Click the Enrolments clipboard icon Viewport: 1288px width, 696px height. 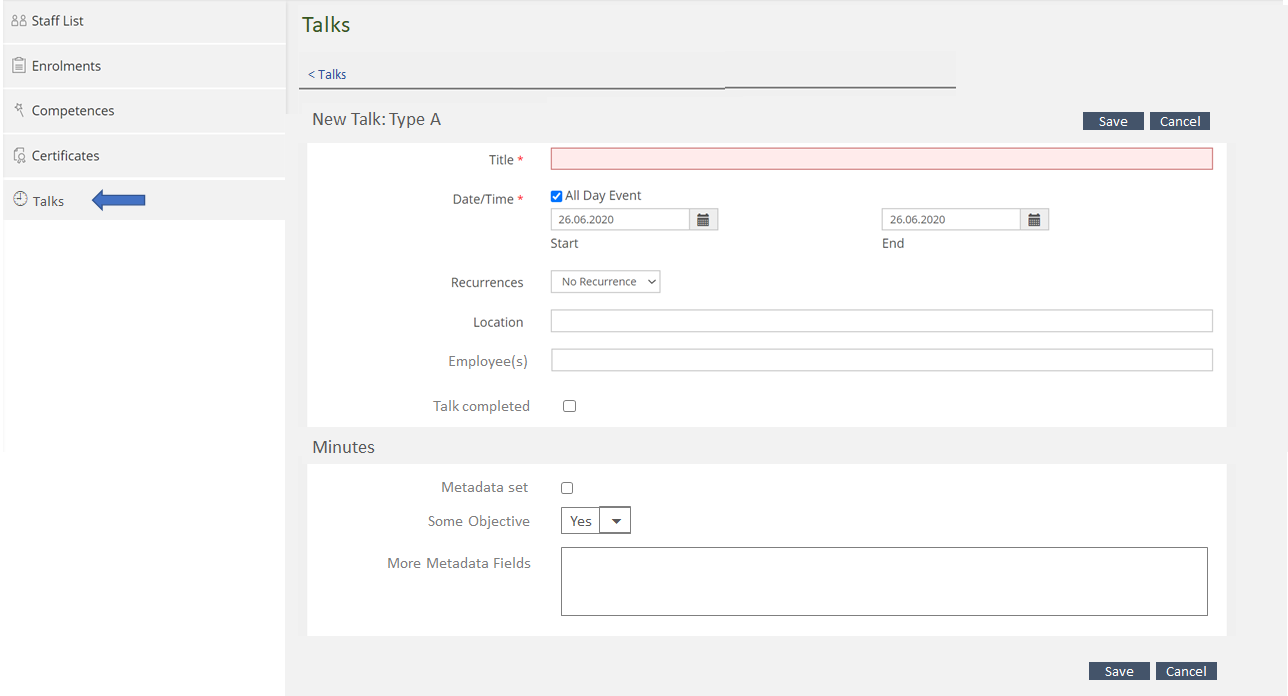[18, 66]
